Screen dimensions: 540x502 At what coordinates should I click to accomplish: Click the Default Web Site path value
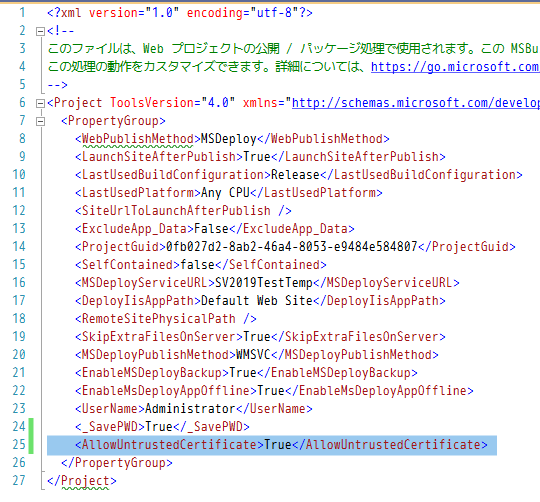(x=257, y=301)
